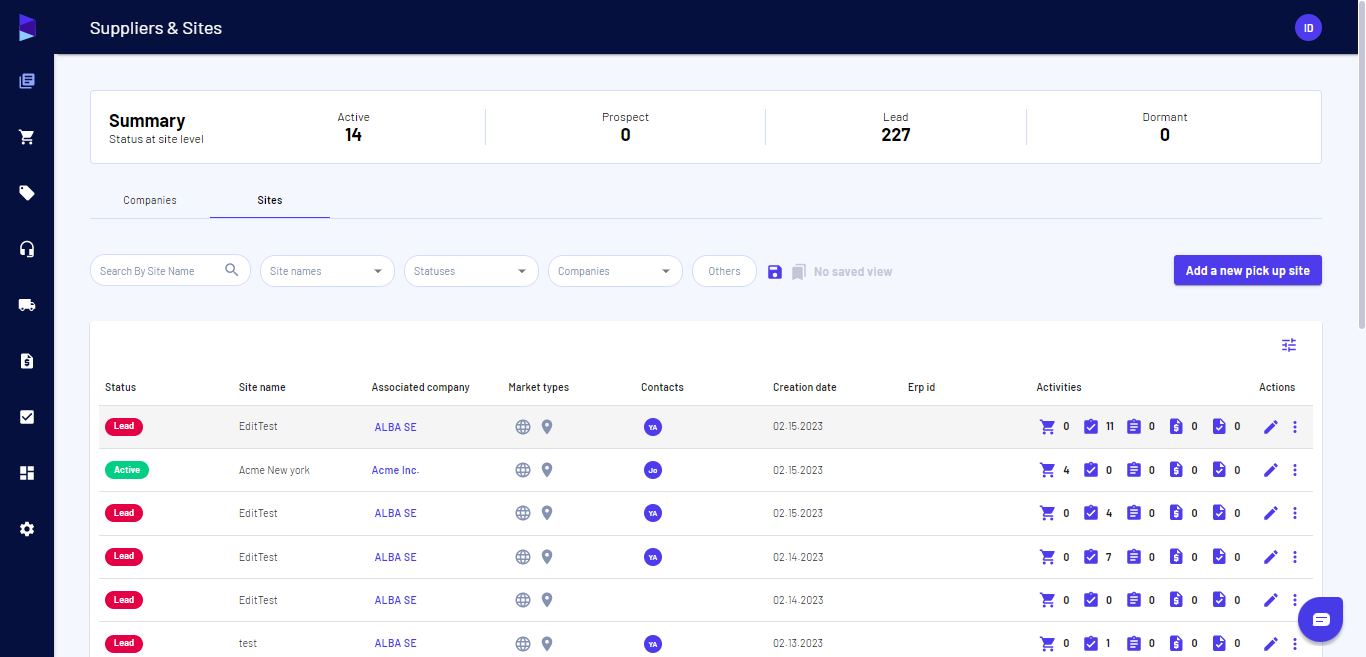Open the chat widget button
This screenshot has width=1366, height=657.
tap(1321, 619)
